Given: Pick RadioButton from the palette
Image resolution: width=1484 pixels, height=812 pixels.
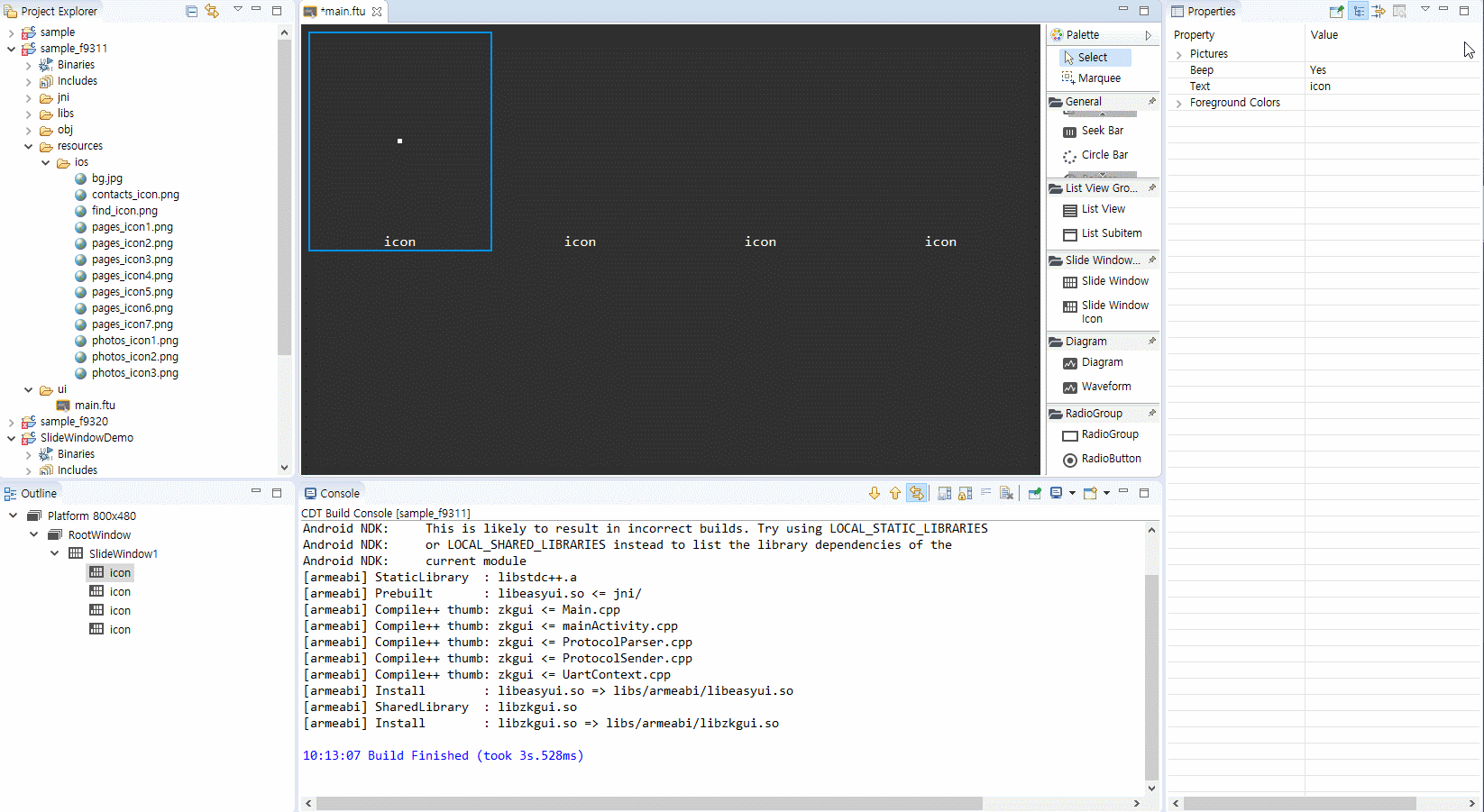Looking at the screenshot, I should point(1103,460).
